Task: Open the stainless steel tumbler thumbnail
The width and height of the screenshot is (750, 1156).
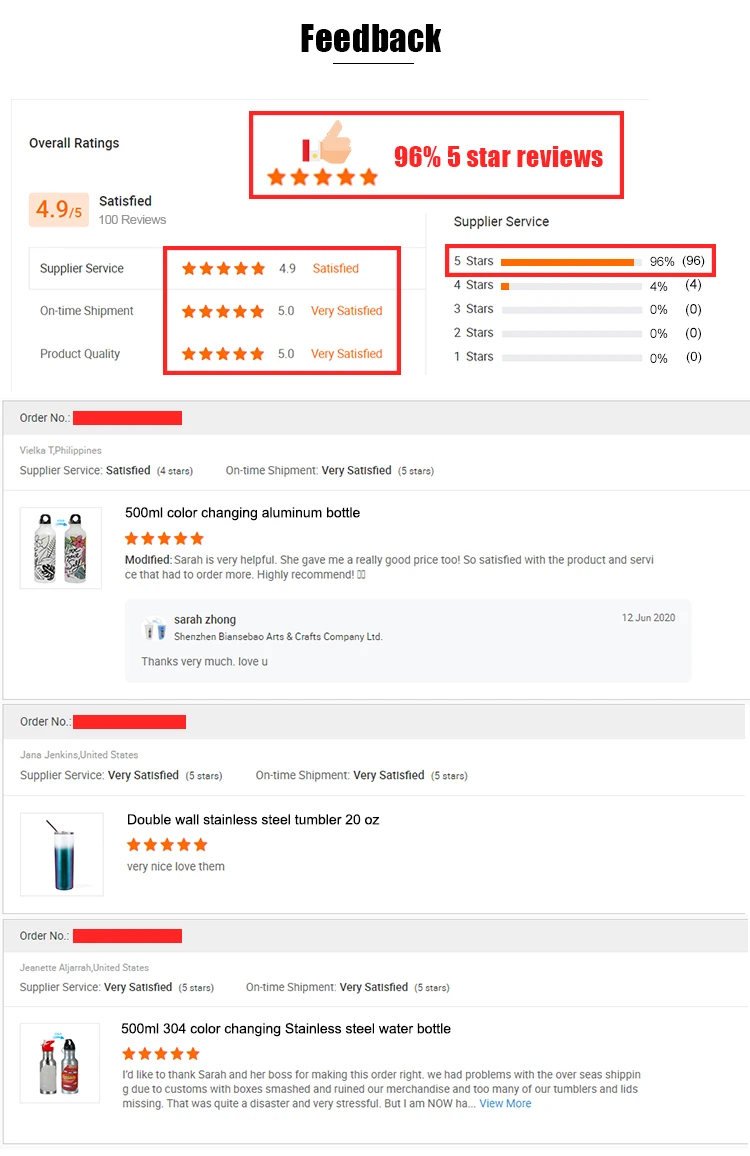Action: (x=61, y=854)
